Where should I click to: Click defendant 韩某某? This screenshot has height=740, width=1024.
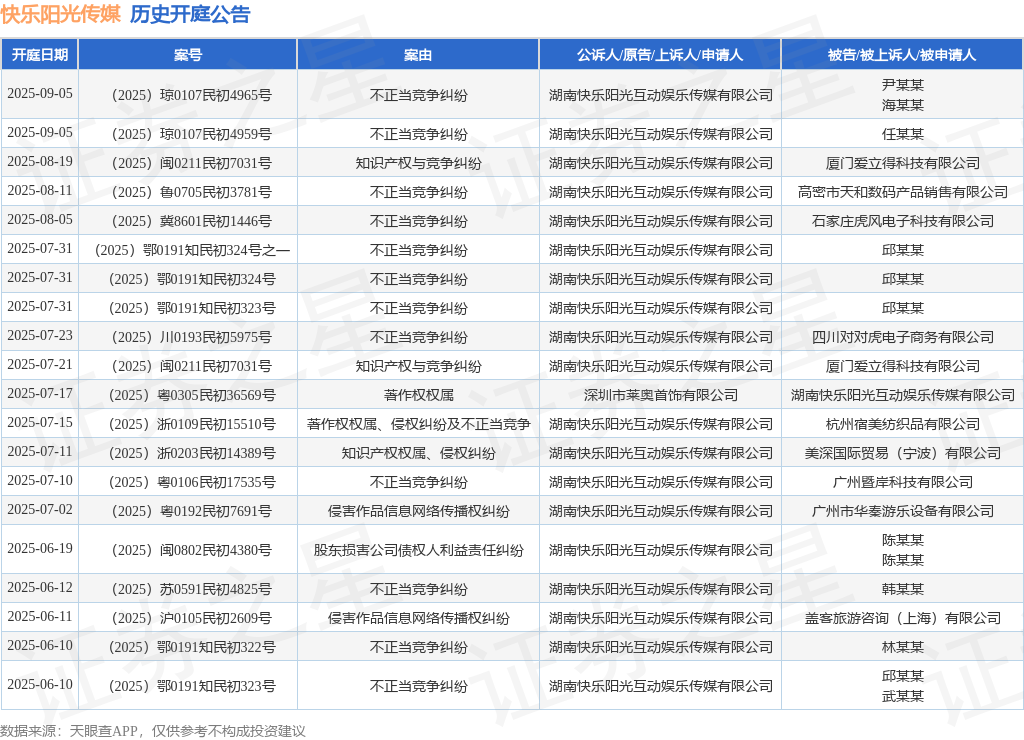click(903, 589)
